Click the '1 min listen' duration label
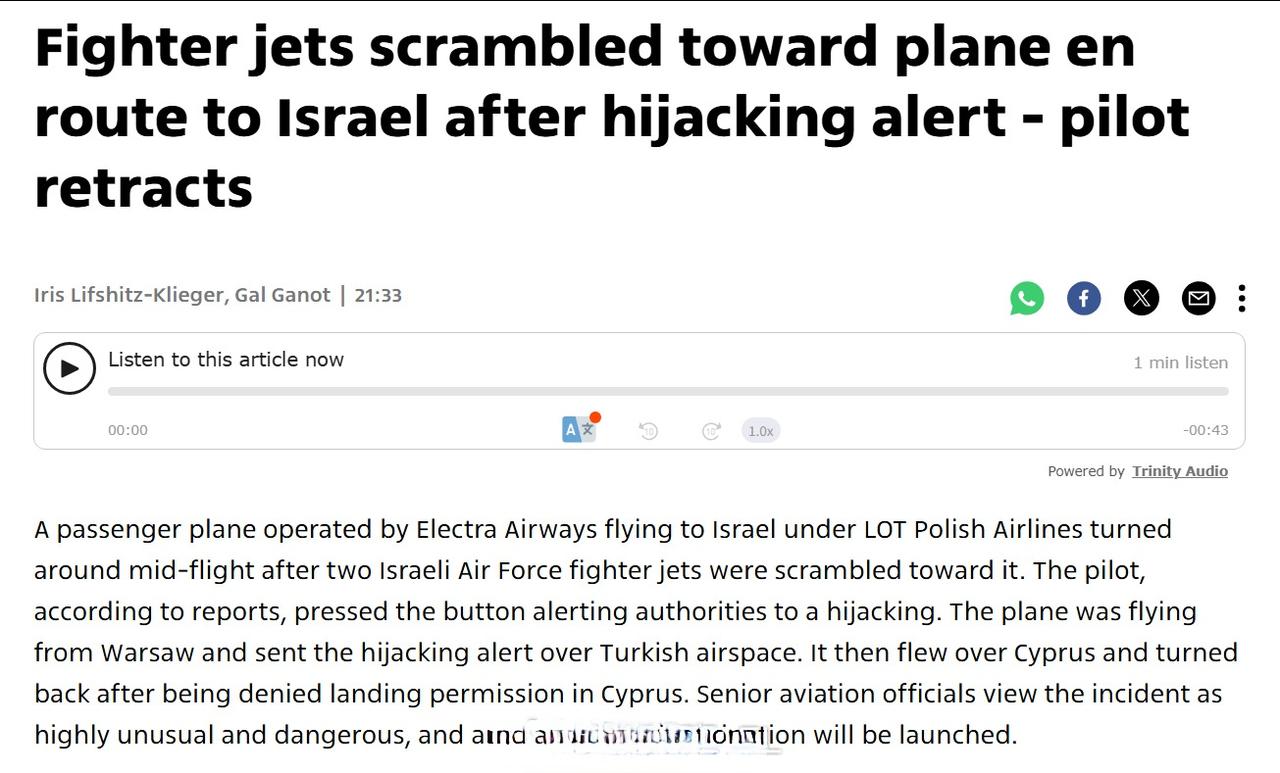1280x773 pixels. (x=1180, y=363)
